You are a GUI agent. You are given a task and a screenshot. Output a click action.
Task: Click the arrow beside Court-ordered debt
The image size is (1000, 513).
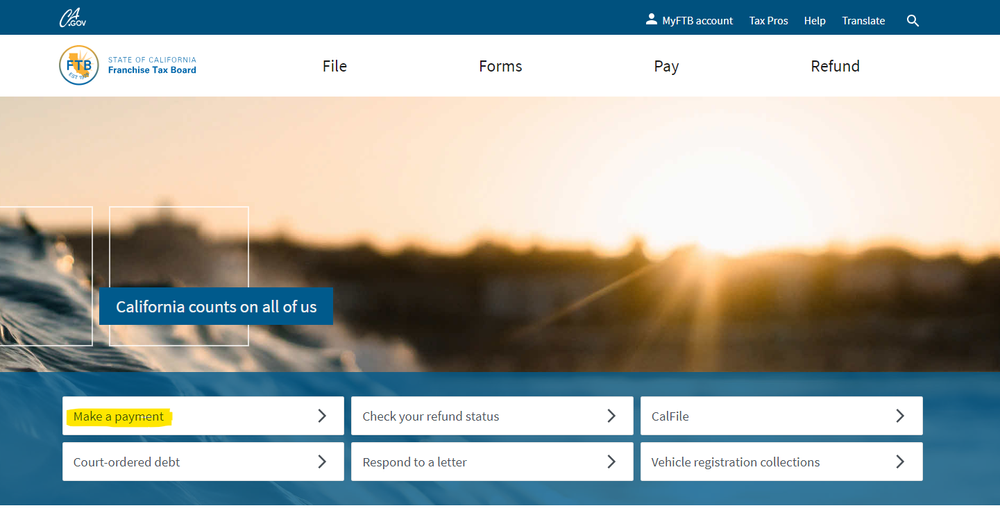(322, 462)
